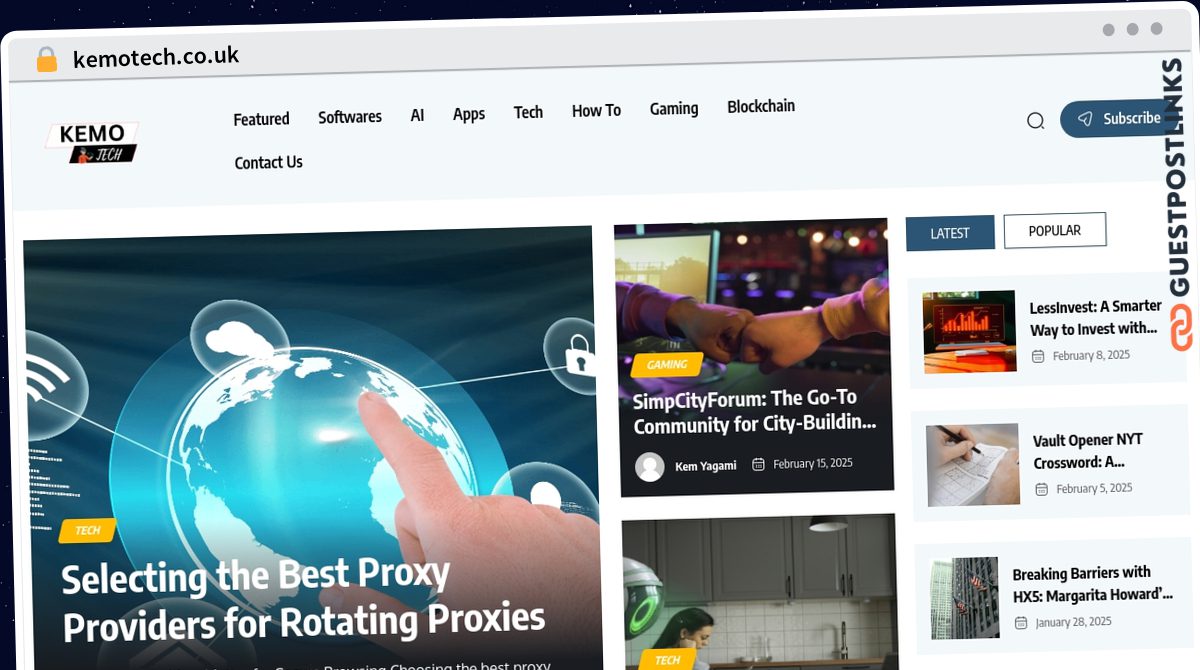Open the search magnifier icon
The width and height of the screenshot is (1200, 670).
point(1035,121)
